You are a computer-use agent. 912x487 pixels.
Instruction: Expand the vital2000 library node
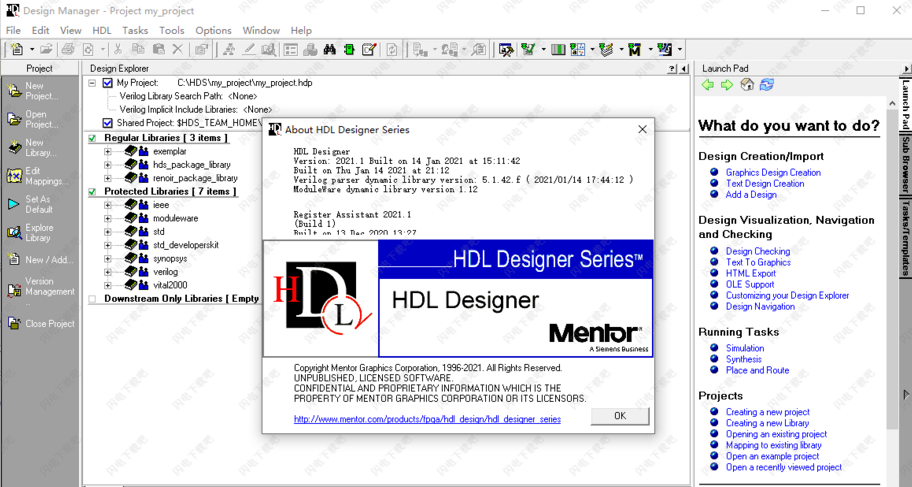[x=108, y=285]
